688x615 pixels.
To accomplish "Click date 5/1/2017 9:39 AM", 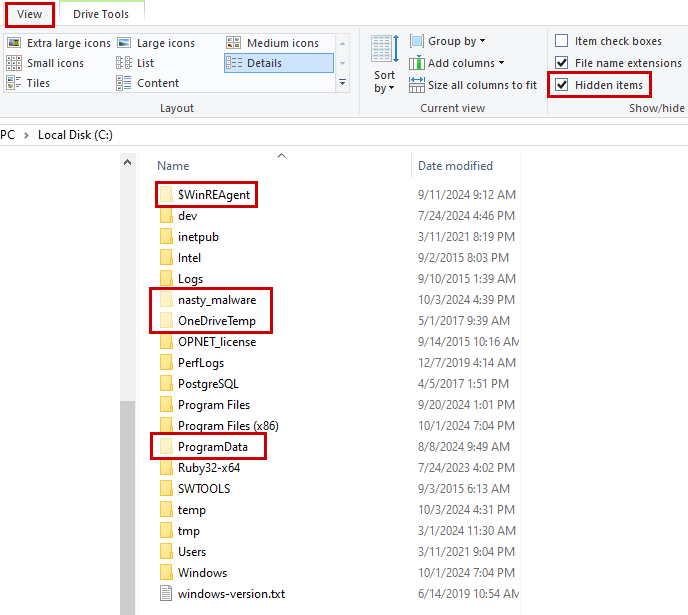I will pos(464,321).
